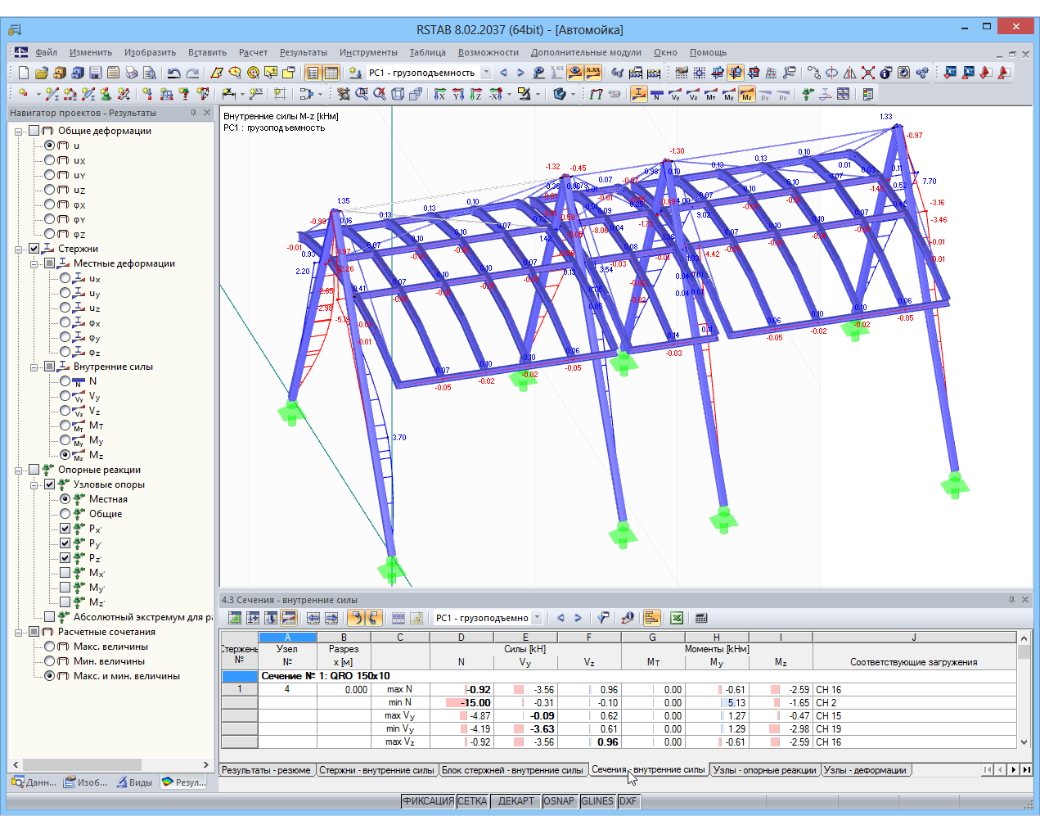Export table to Excel icon
The width and height of the screenshot is (1040, 832).
pyautogui.click(x=676, y=618)
